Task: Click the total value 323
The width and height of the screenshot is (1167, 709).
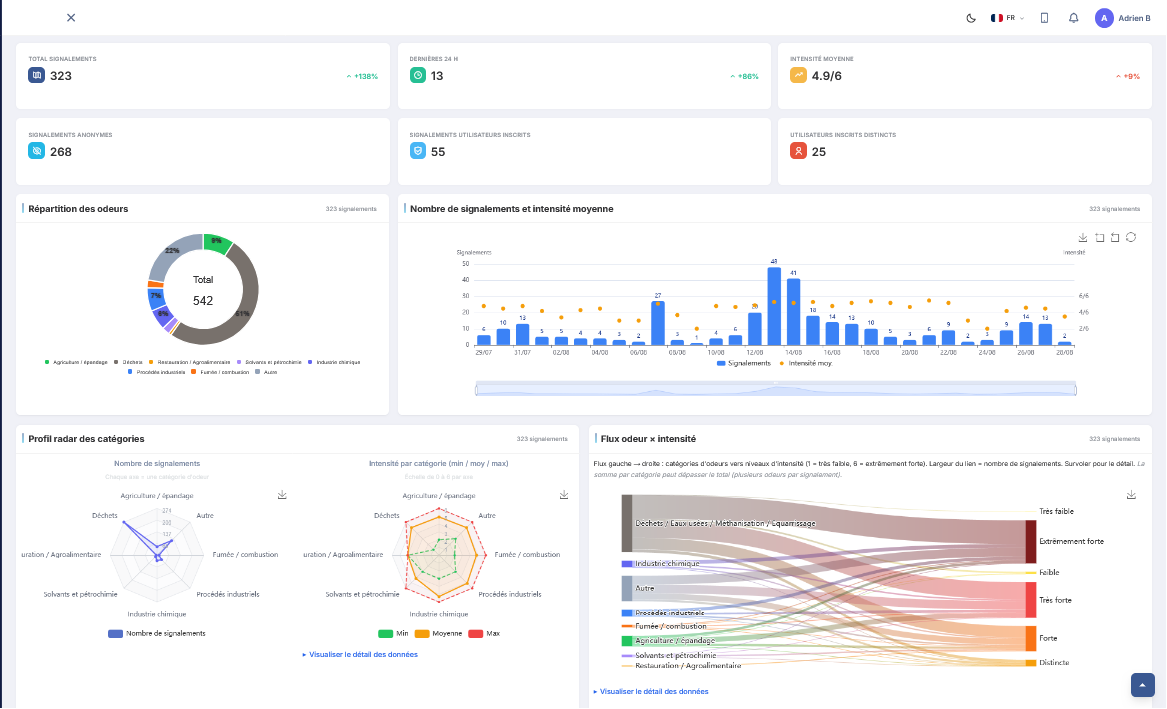Action: click(61, 76)
